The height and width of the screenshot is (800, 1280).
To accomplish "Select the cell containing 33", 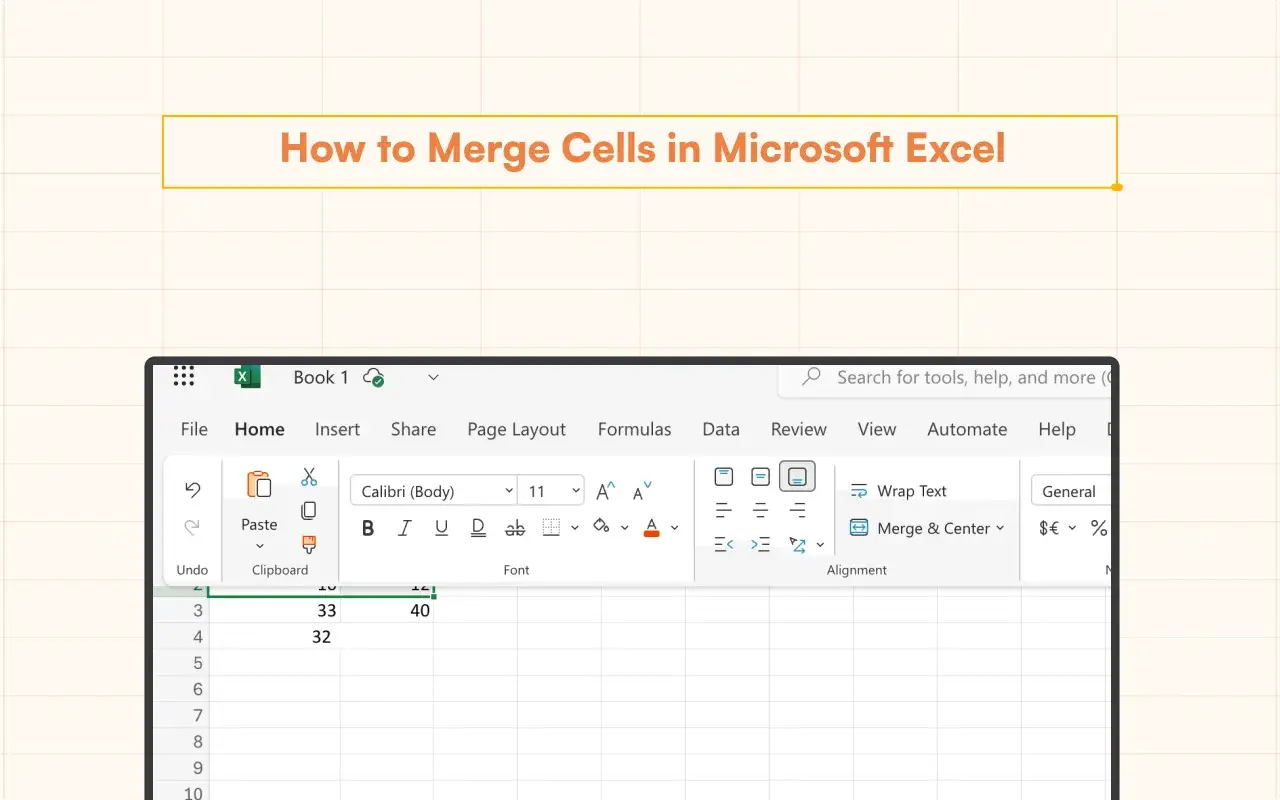I will click(274, 610).
